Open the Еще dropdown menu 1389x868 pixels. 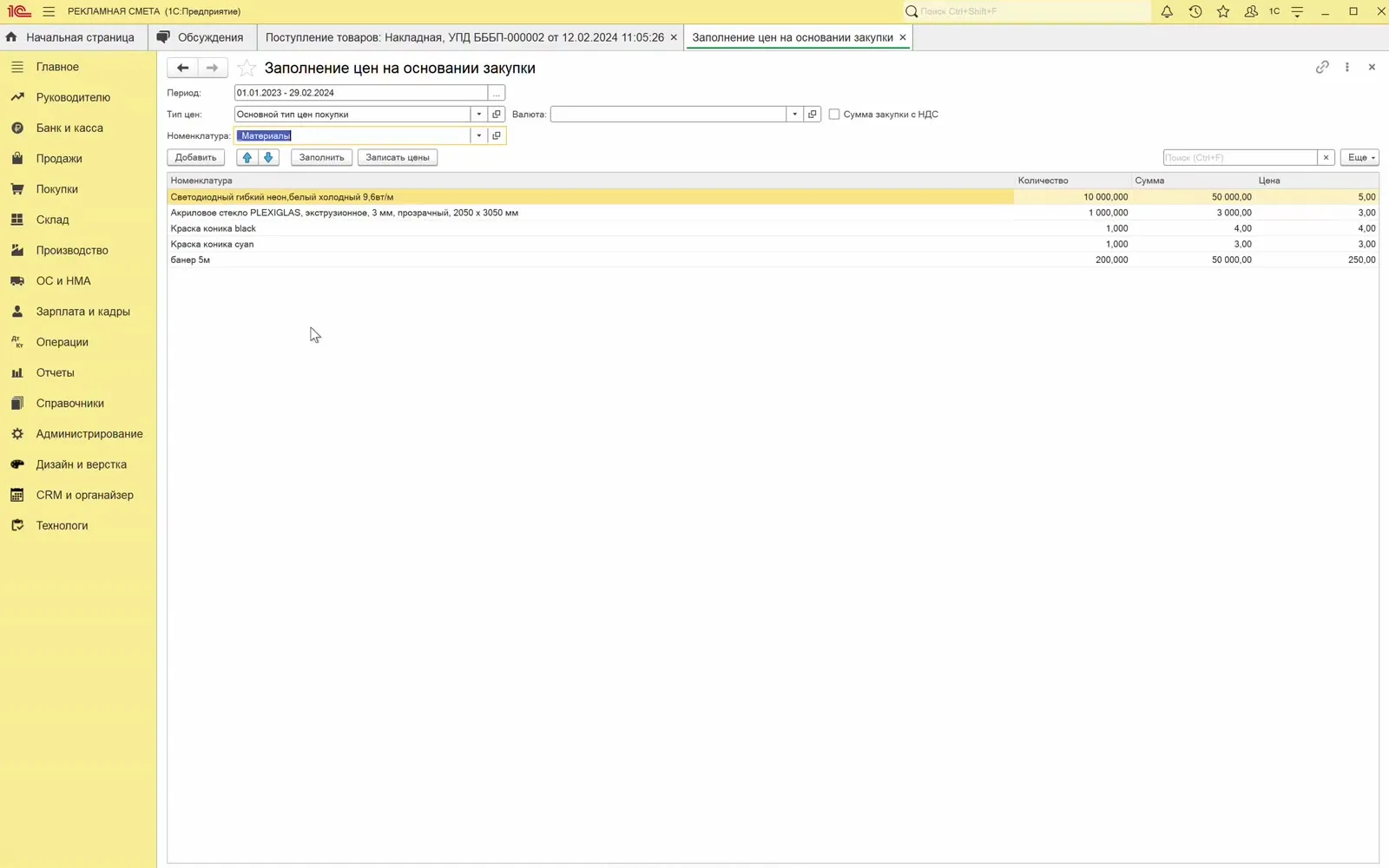coord(1359,157)
